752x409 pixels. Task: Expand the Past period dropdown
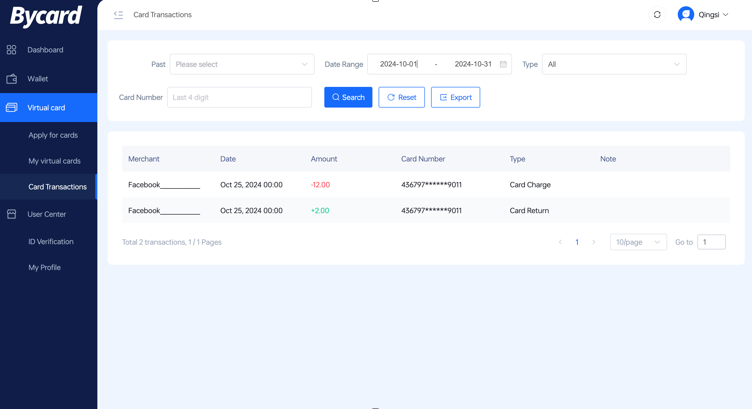click(241, 64)
